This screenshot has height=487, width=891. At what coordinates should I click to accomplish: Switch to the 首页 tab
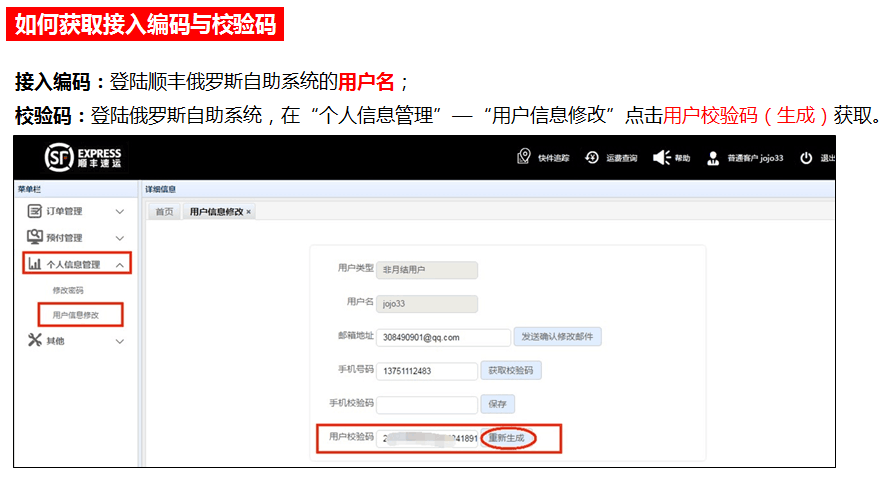point(164,211)
